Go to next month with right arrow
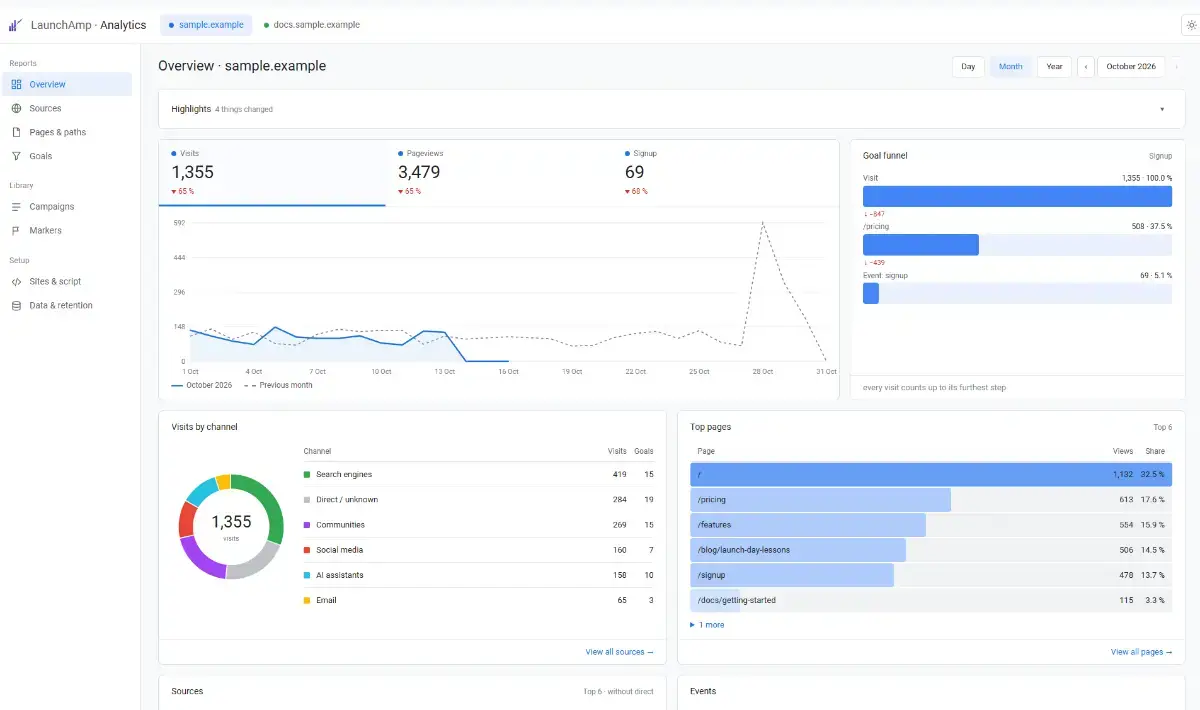Viewport: 1200px width, 710px height. click(1176, 67)
